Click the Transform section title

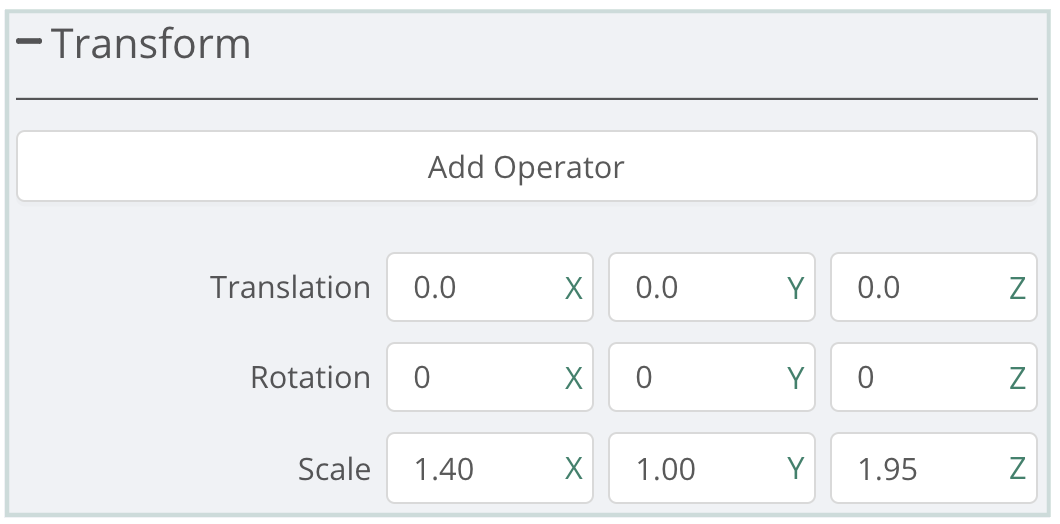click(150, 44)
